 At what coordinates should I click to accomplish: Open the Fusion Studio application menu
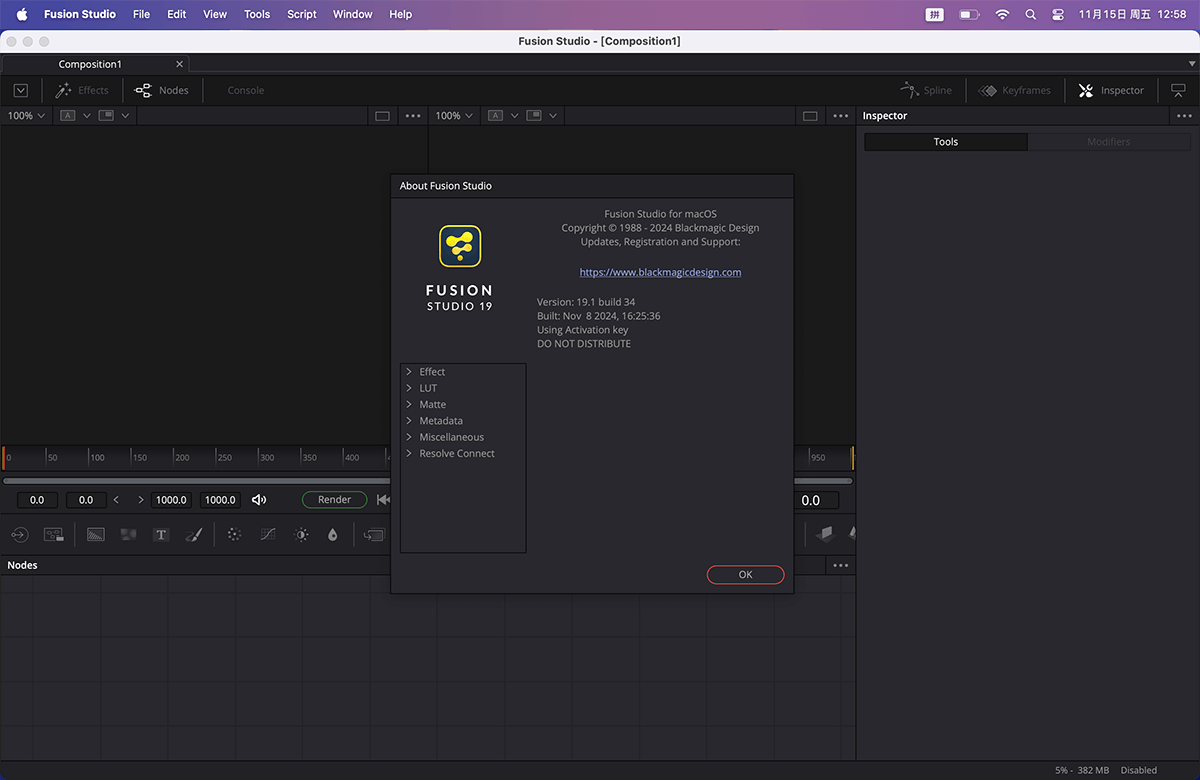click(x=80, y=14)
